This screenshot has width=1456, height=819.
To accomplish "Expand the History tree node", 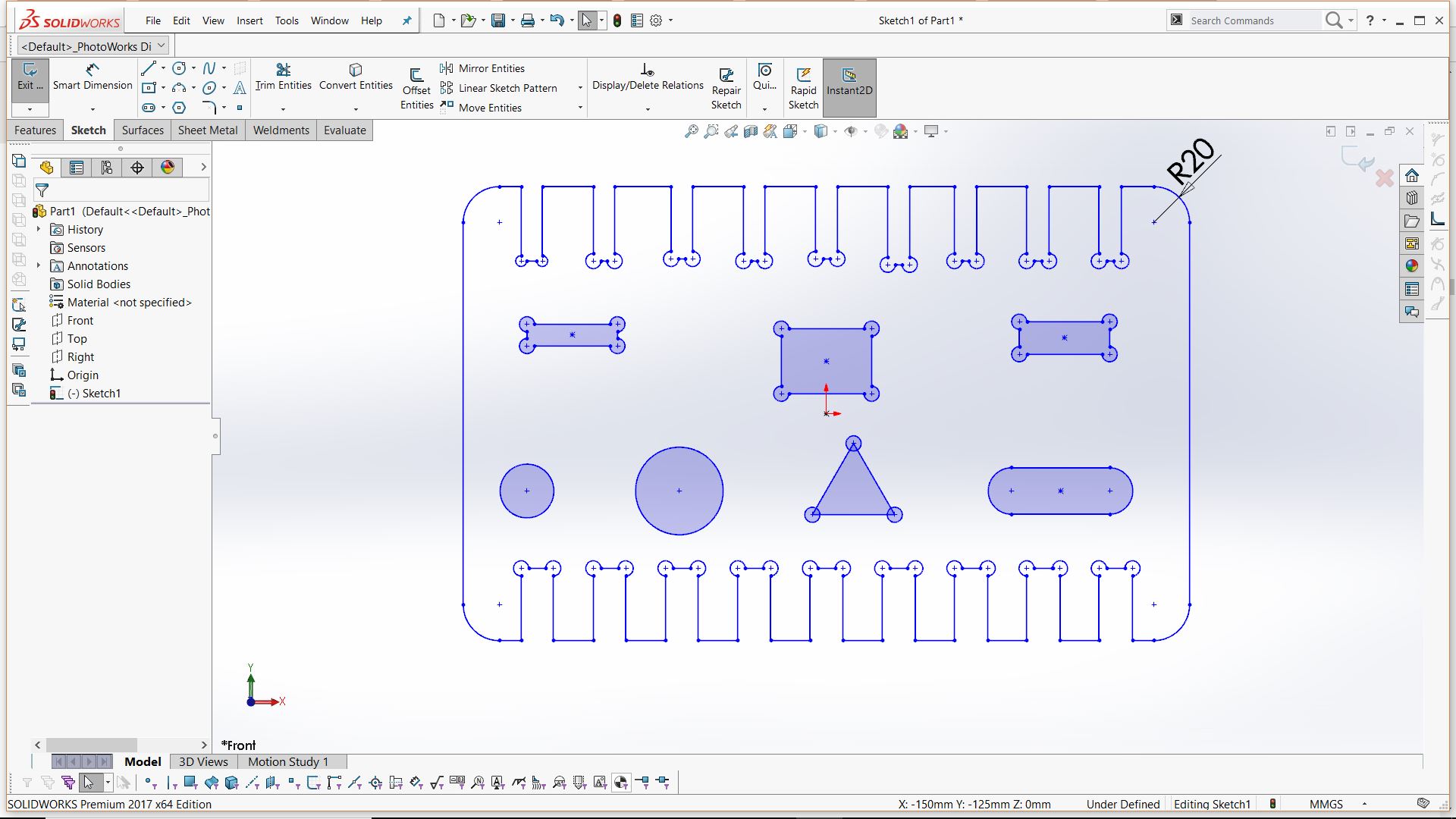I will pyautogui.click(x=39, y=229).
